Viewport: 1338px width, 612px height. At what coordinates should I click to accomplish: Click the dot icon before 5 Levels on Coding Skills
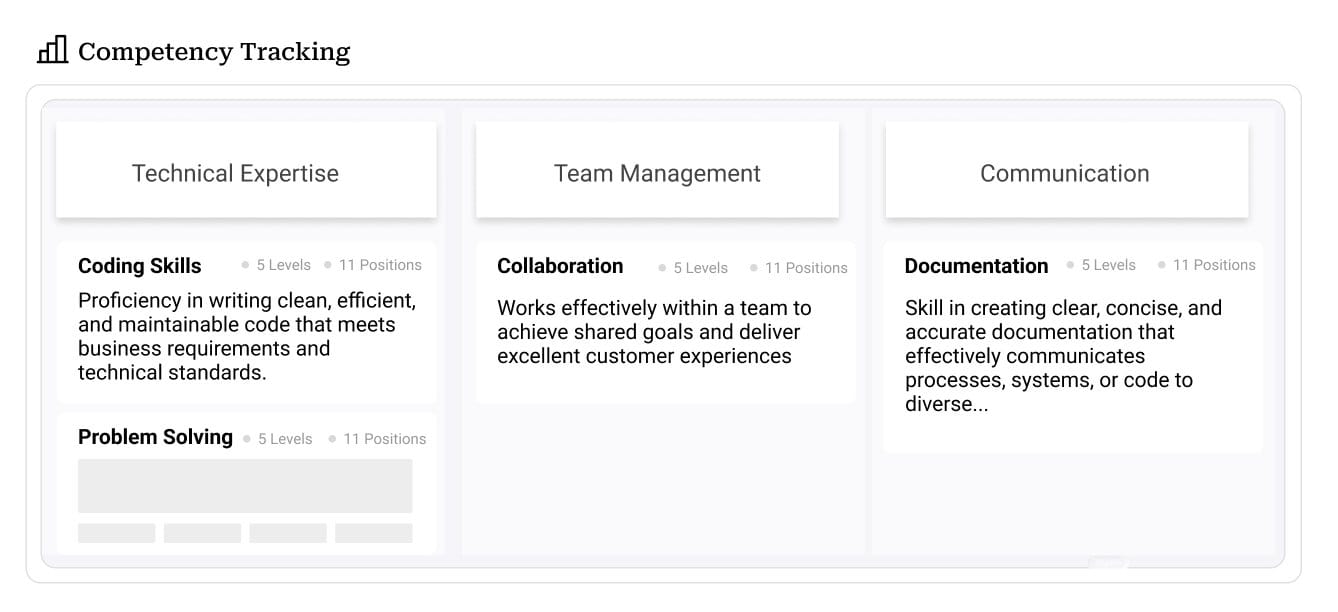pyautogui.click(x=244, y=265)
